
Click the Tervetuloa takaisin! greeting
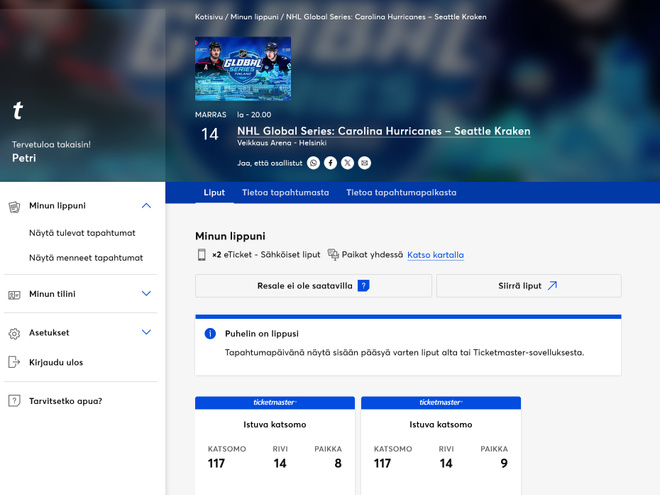[51, 144]
